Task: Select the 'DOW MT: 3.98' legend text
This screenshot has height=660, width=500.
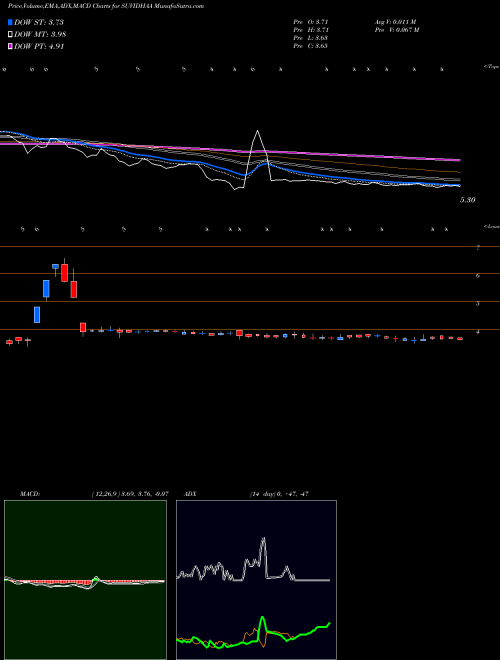Action: [40, 35]
